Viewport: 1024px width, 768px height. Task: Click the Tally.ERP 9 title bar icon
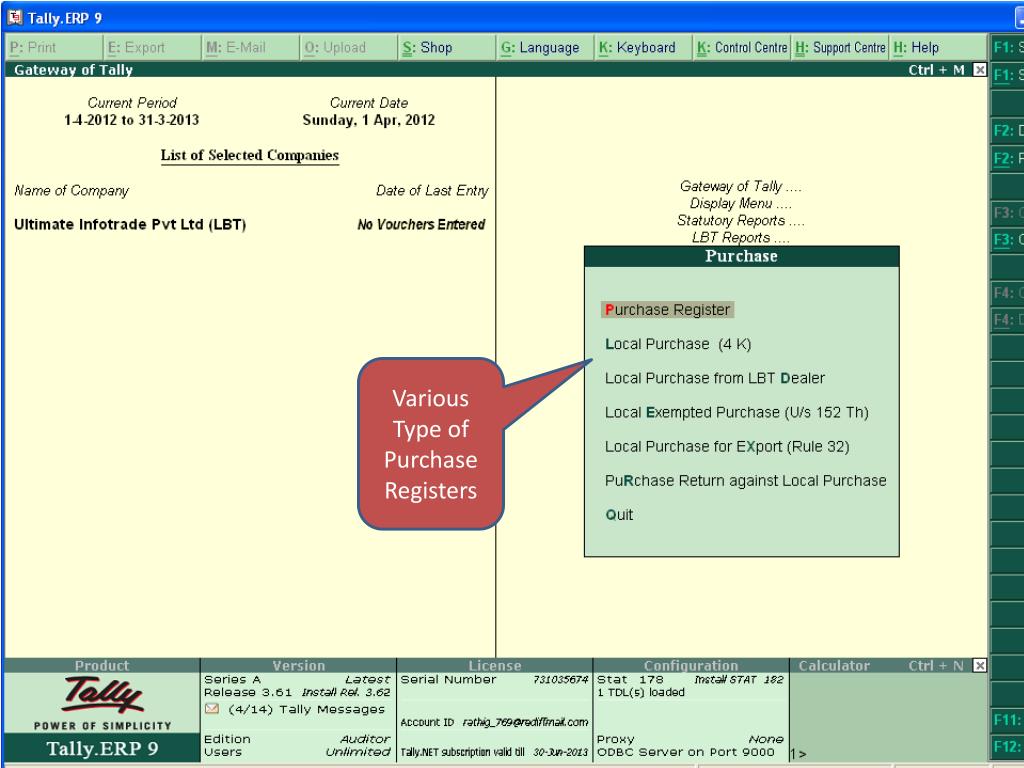(14, 18)
